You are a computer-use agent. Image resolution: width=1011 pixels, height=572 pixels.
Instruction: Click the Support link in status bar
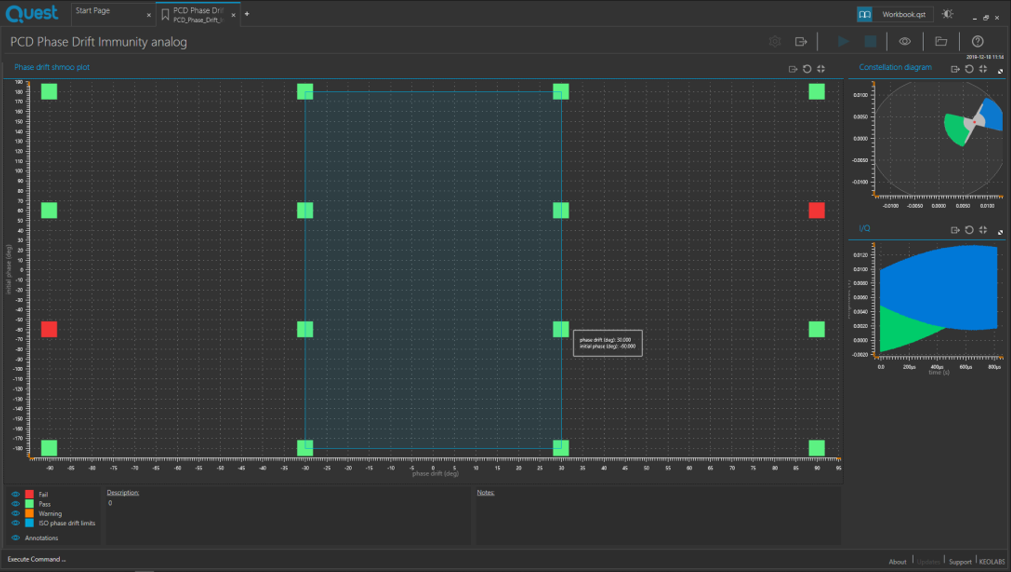[x=959, y=561]
